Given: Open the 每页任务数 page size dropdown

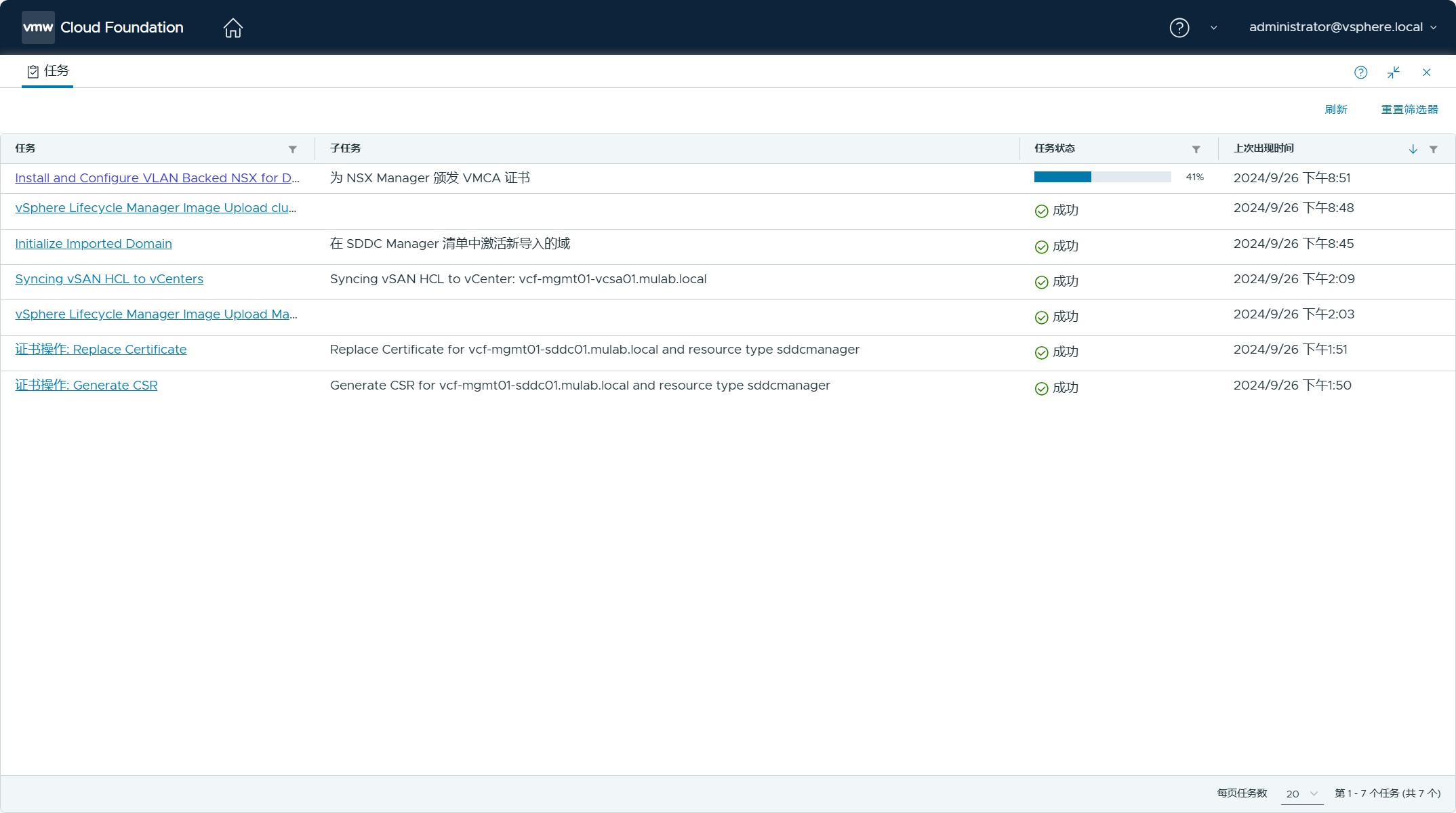Looking at the screenshot, I should 1301,793.
